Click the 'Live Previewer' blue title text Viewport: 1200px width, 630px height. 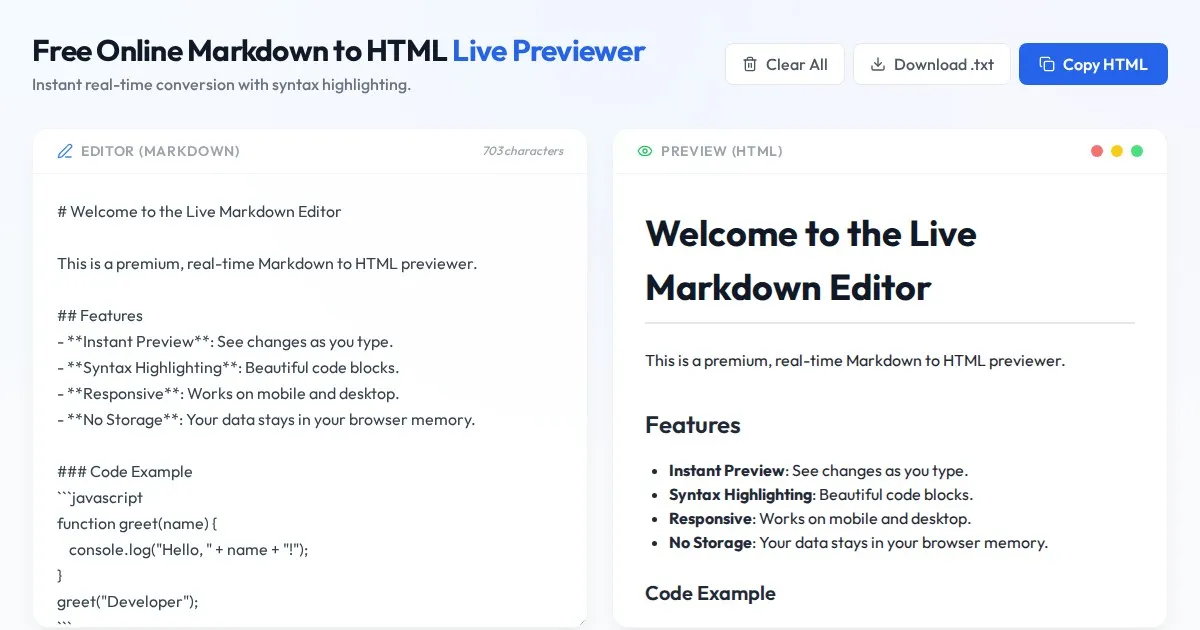[548, 51]
